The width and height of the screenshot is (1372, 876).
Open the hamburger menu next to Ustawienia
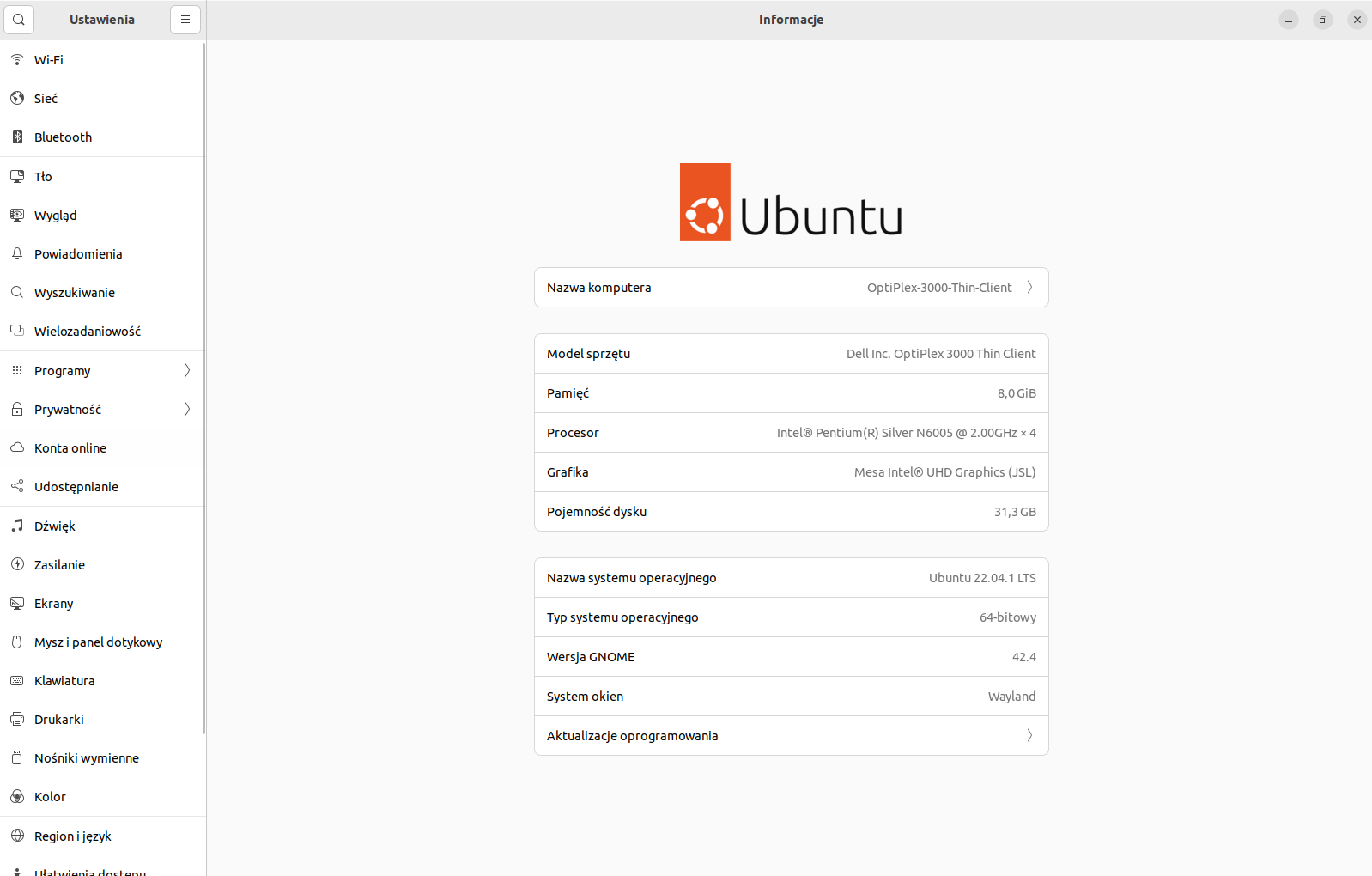coord(185,20)
